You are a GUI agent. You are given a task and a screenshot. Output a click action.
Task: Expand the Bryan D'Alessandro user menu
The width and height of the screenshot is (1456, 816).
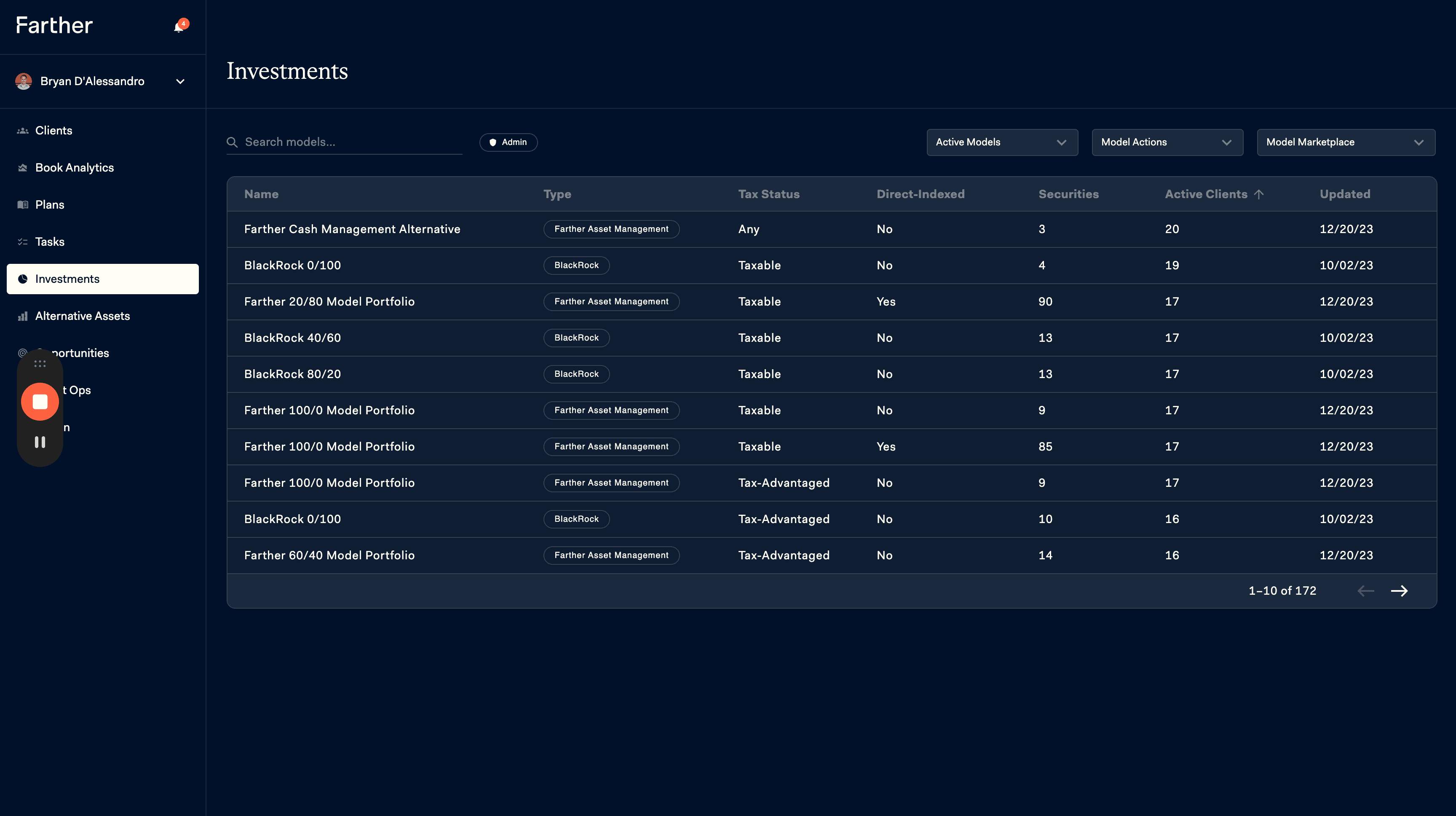180,81
